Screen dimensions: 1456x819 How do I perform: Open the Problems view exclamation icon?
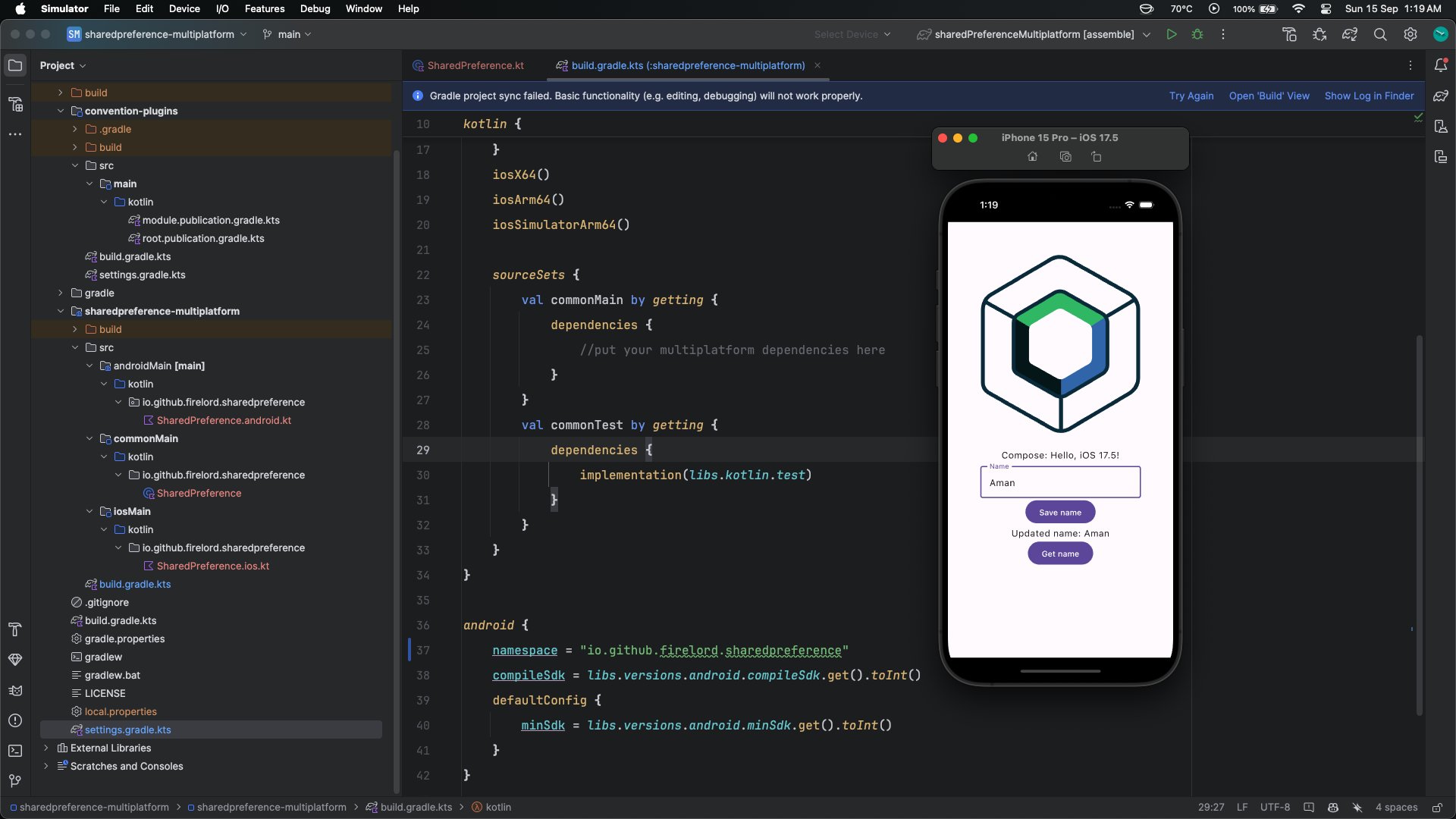point(15,720)
